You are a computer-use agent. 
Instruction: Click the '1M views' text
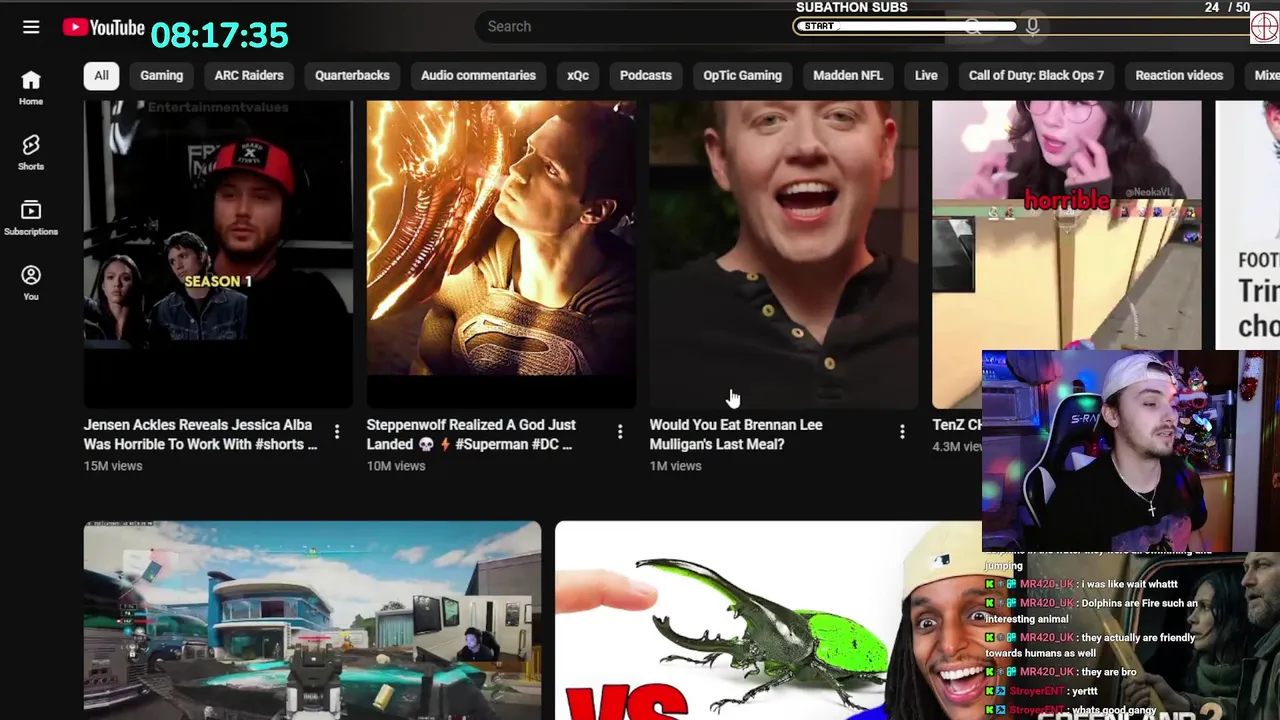[675, 466]
